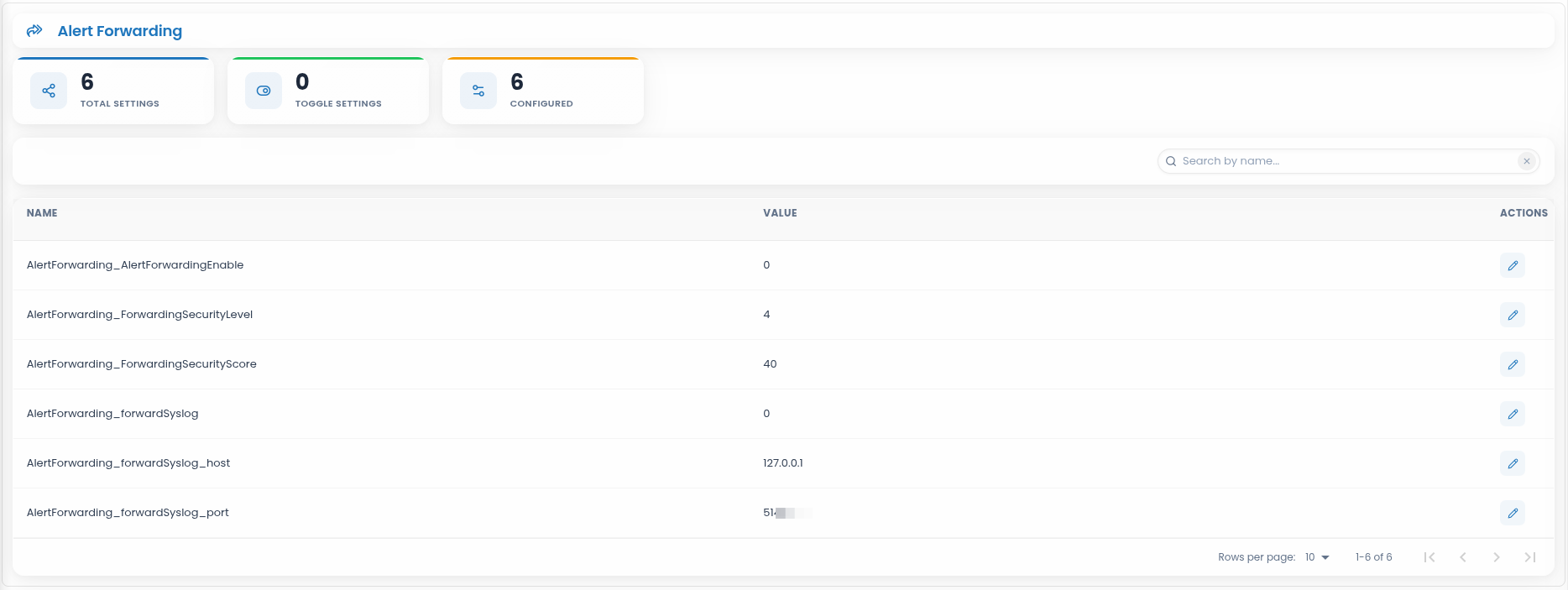
Task: Click the ForwardingSecurityLevel value 4
Action: click(766, 315)
